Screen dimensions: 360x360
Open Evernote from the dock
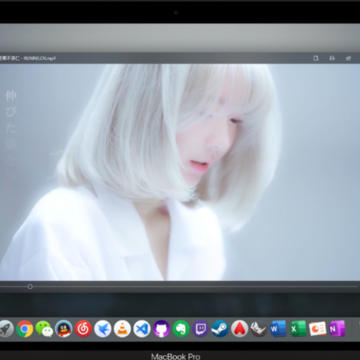point(181,329)
